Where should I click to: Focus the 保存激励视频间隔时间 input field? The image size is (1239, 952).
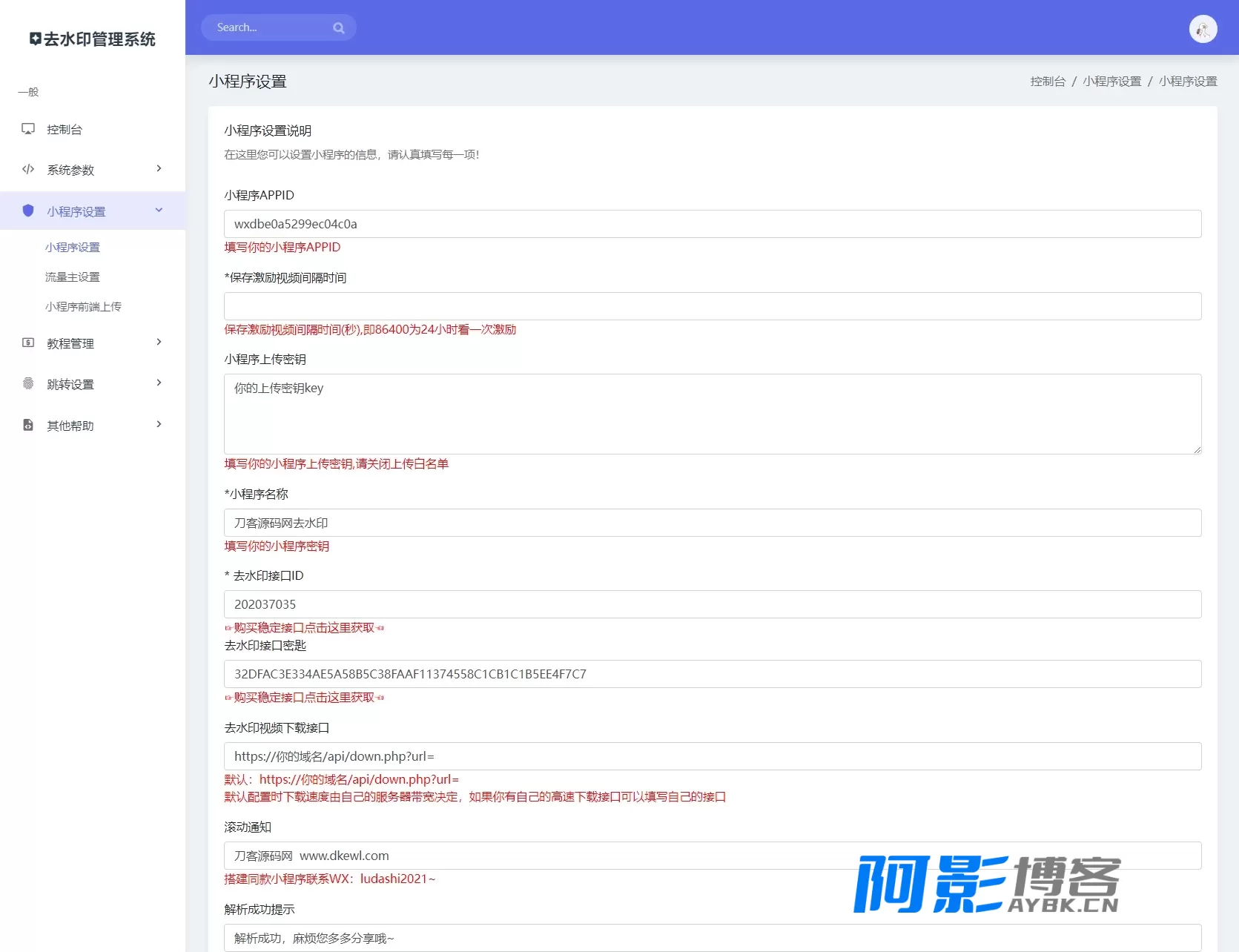(x=713, y=306)
